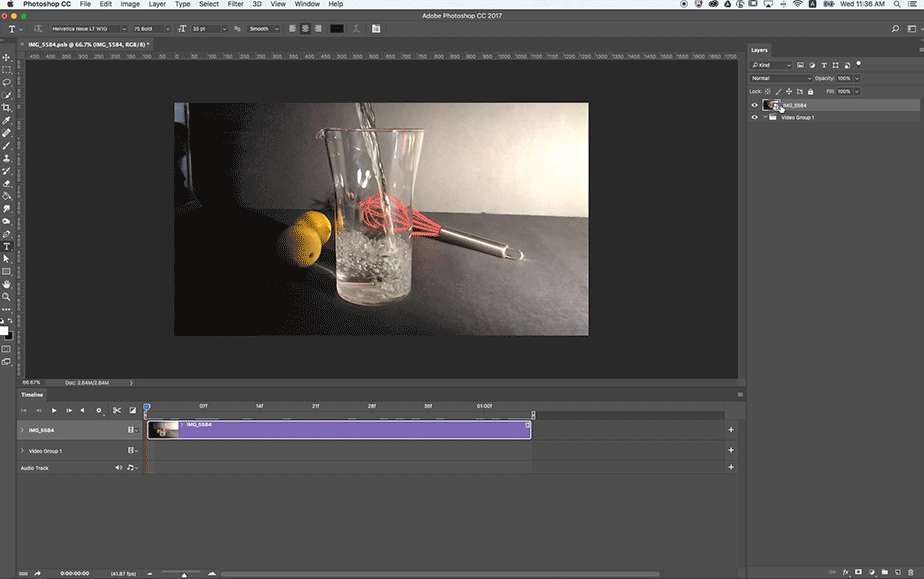The image size is (924, 579).
Task: Toggle the adjustment layers filter
Action: pos(812,65)
